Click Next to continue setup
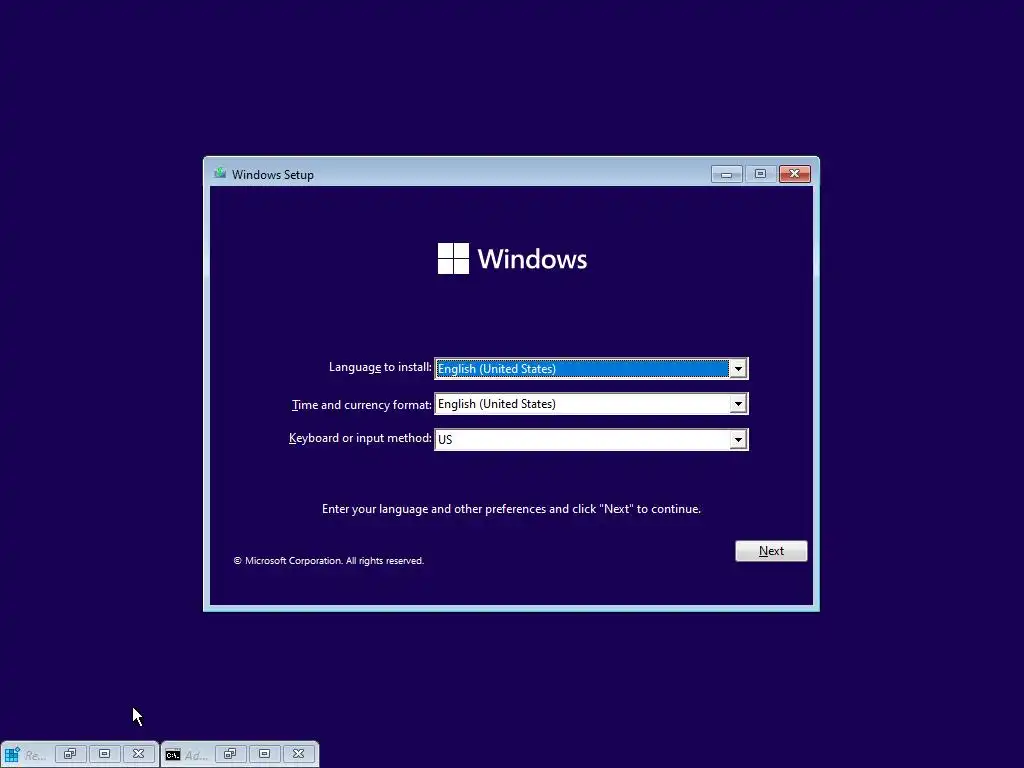1024x768 pixels. click(771, 551)
